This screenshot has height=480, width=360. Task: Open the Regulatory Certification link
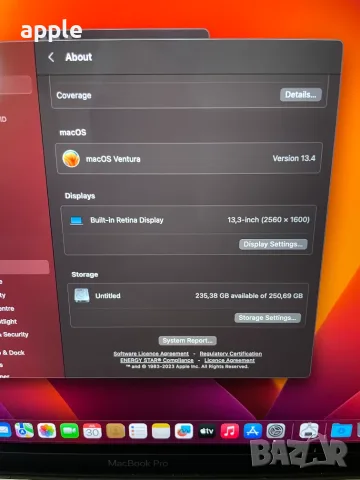[231, 354]
